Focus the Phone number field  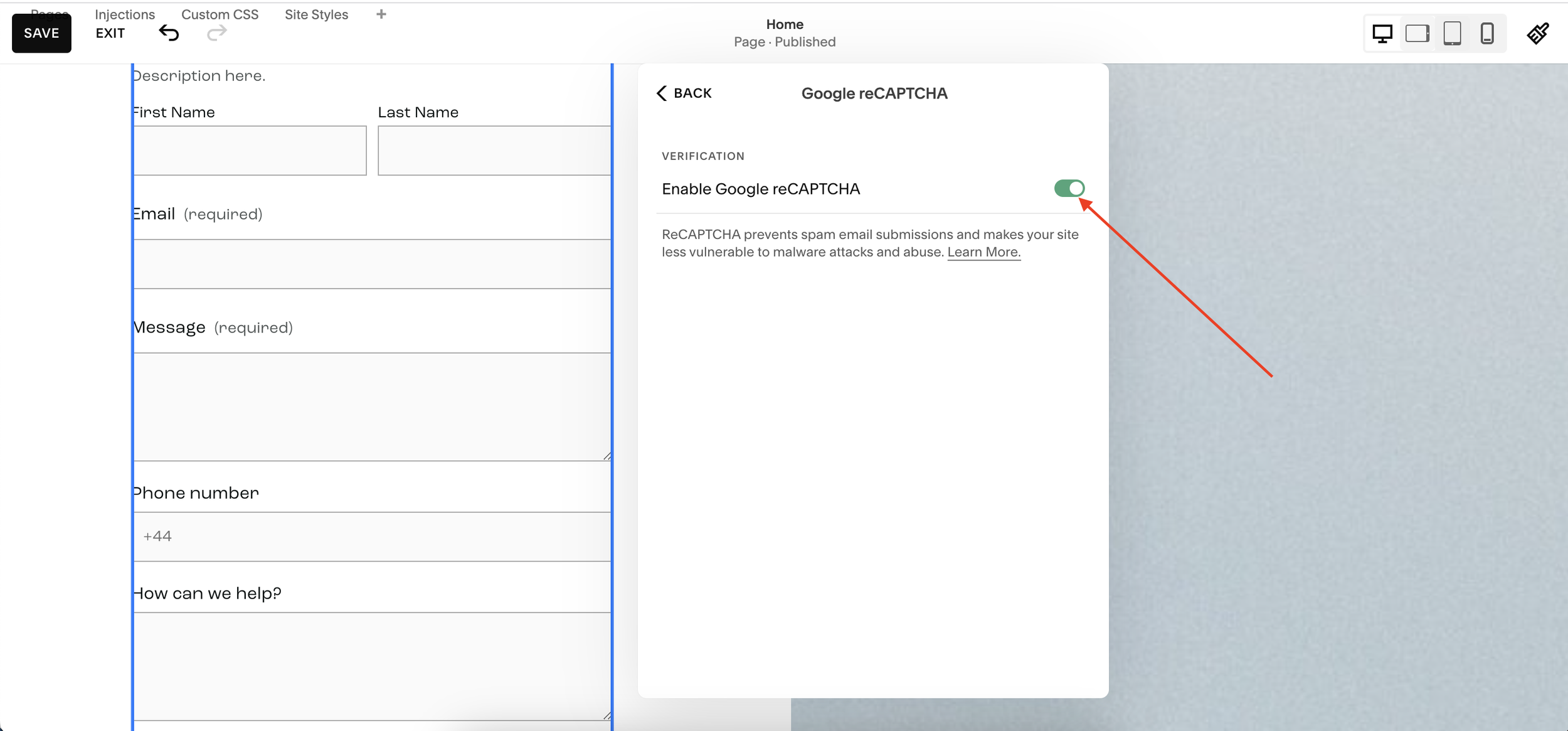coord(372,536)
